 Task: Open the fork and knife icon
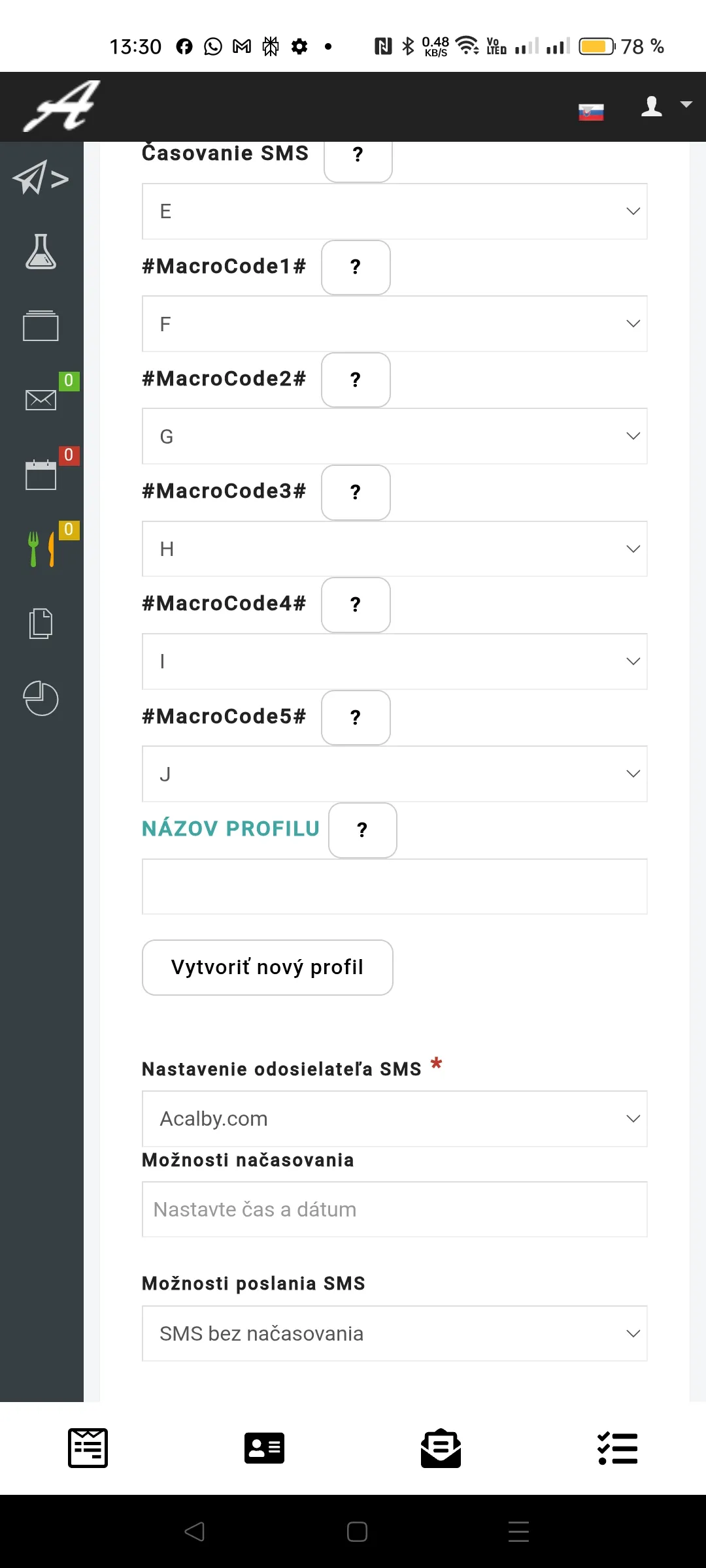click(41, 549)
